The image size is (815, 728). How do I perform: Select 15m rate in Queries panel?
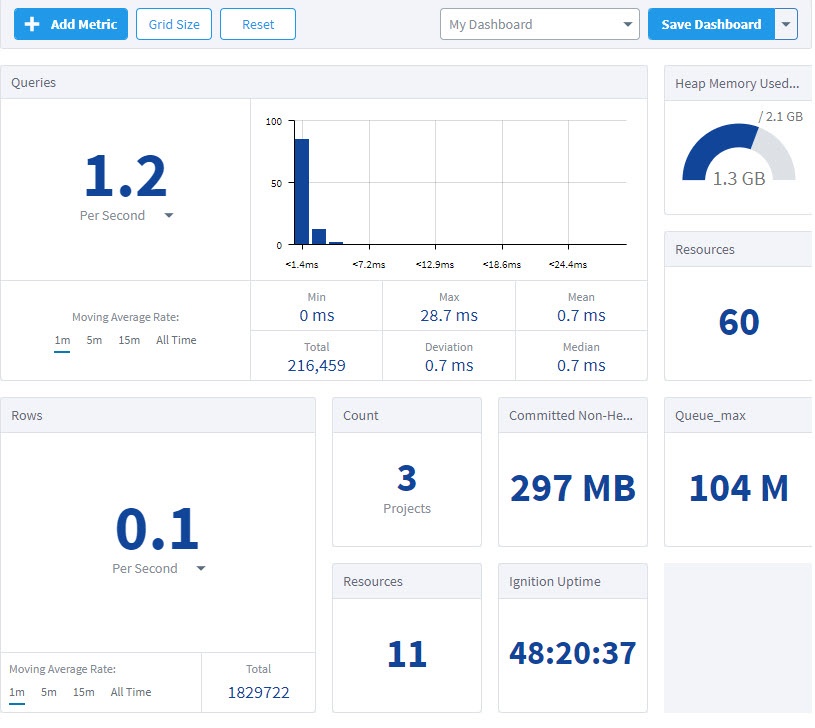pos(129,340)
